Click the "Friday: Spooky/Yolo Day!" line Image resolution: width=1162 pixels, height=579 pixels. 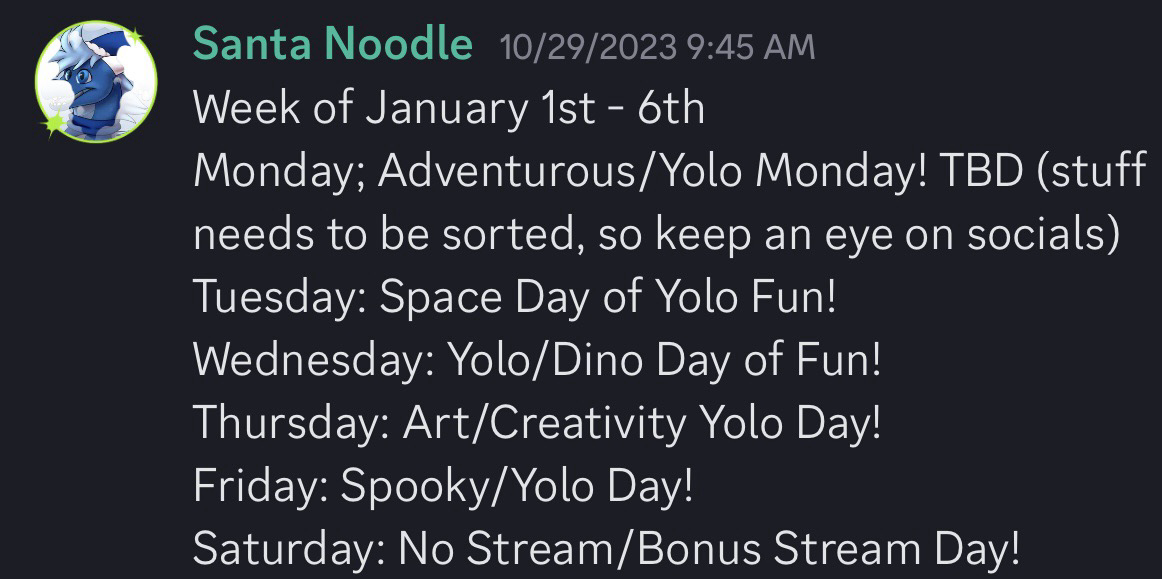443,487
